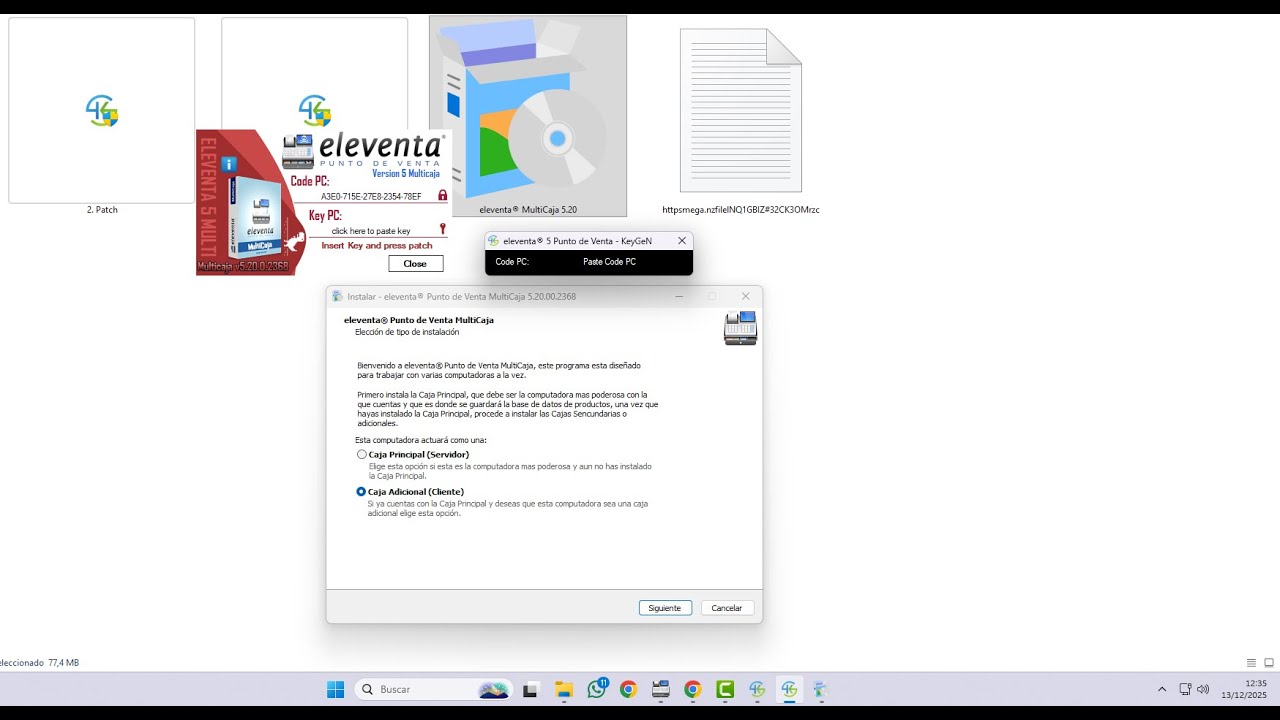
Task: Click the red padlock icon beside Code PC
Action: [443, 195]
